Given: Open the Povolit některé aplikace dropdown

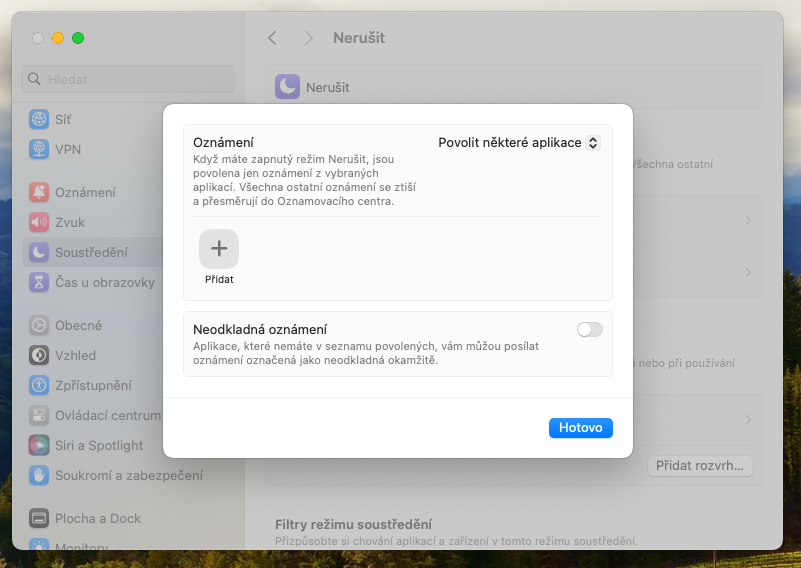Looking at the screenshot, I should coord(519,143).
